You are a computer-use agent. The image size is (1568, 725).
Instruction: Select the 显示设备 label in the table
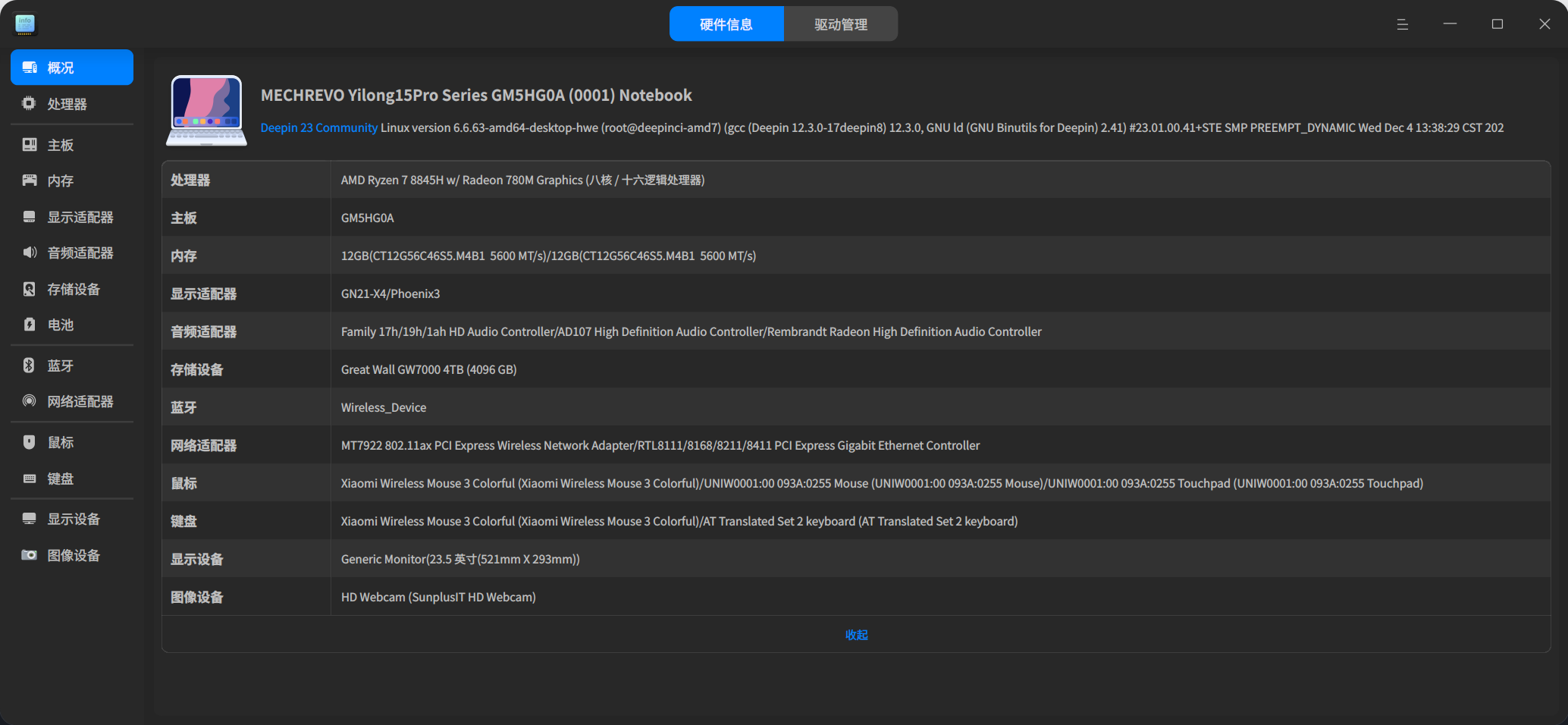(x=197, y=559)
